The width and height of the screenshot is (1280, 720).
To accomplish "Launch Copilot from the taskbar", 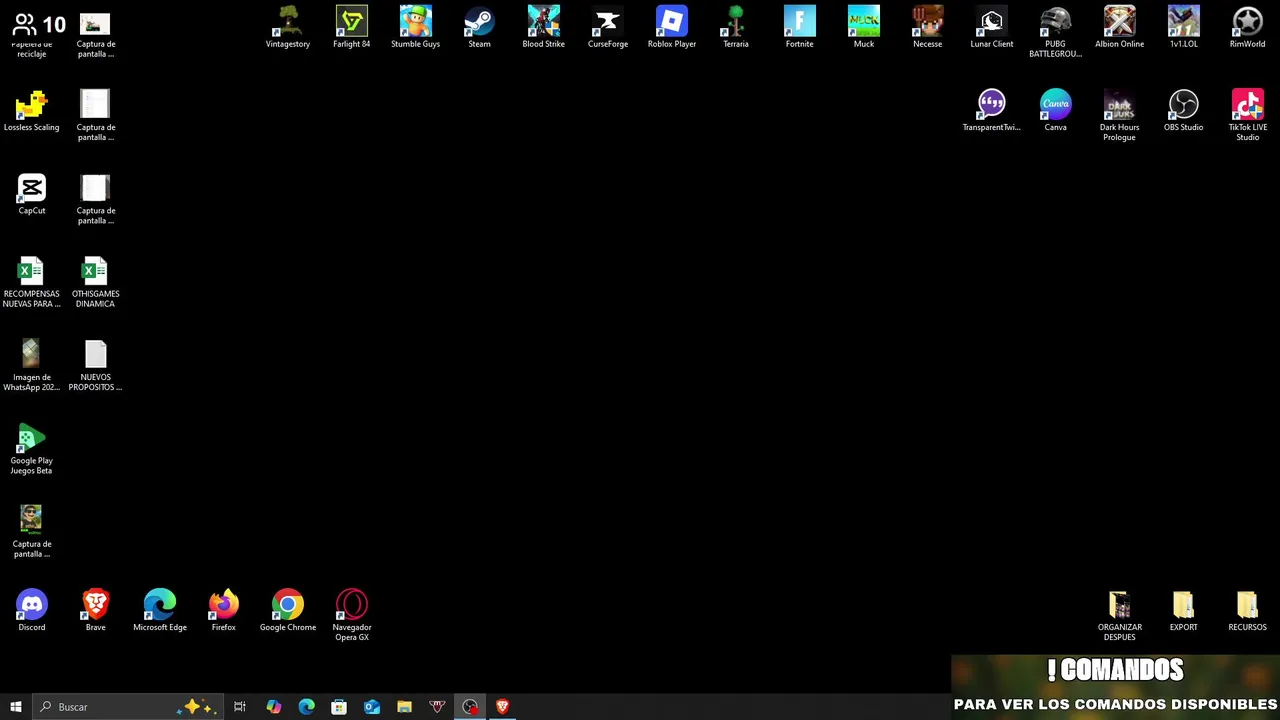I will 273,707.
